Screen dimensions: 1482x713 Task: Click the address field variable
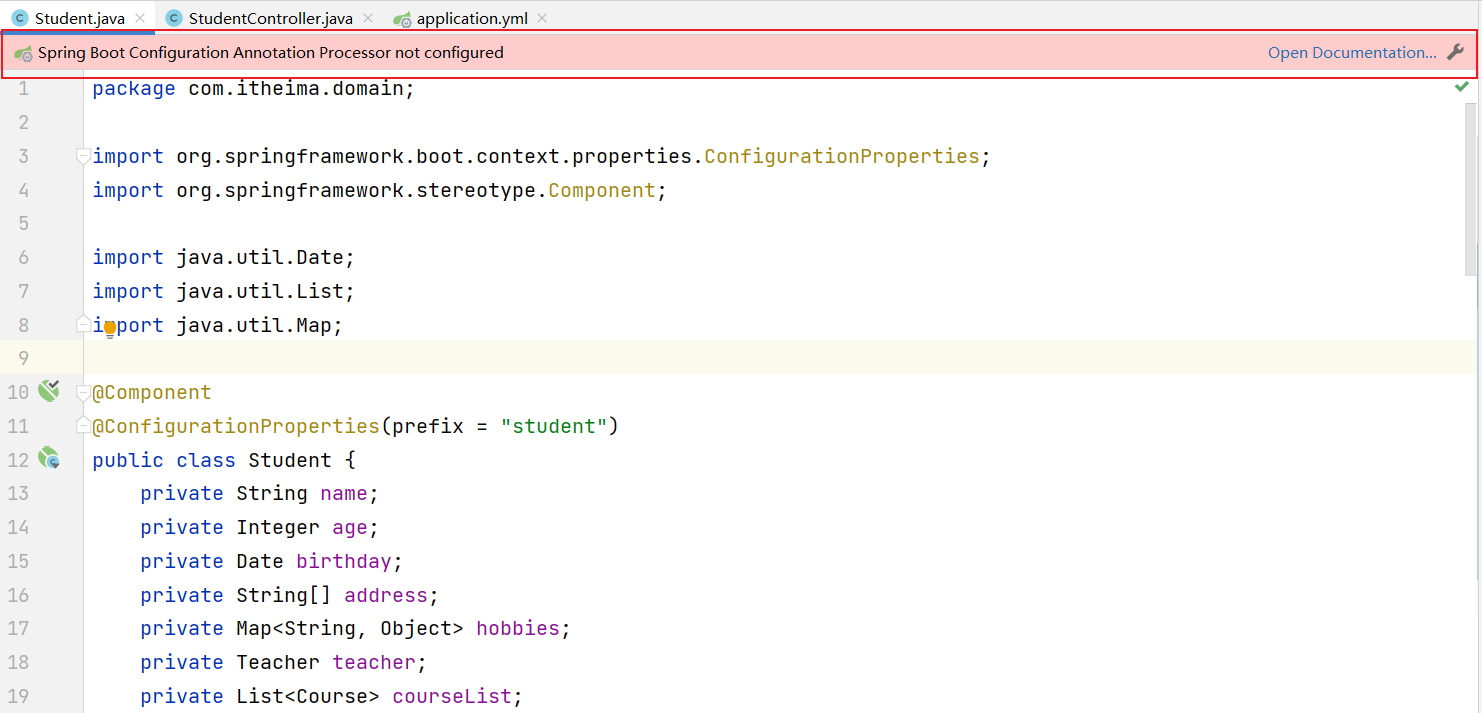(386, 595)
